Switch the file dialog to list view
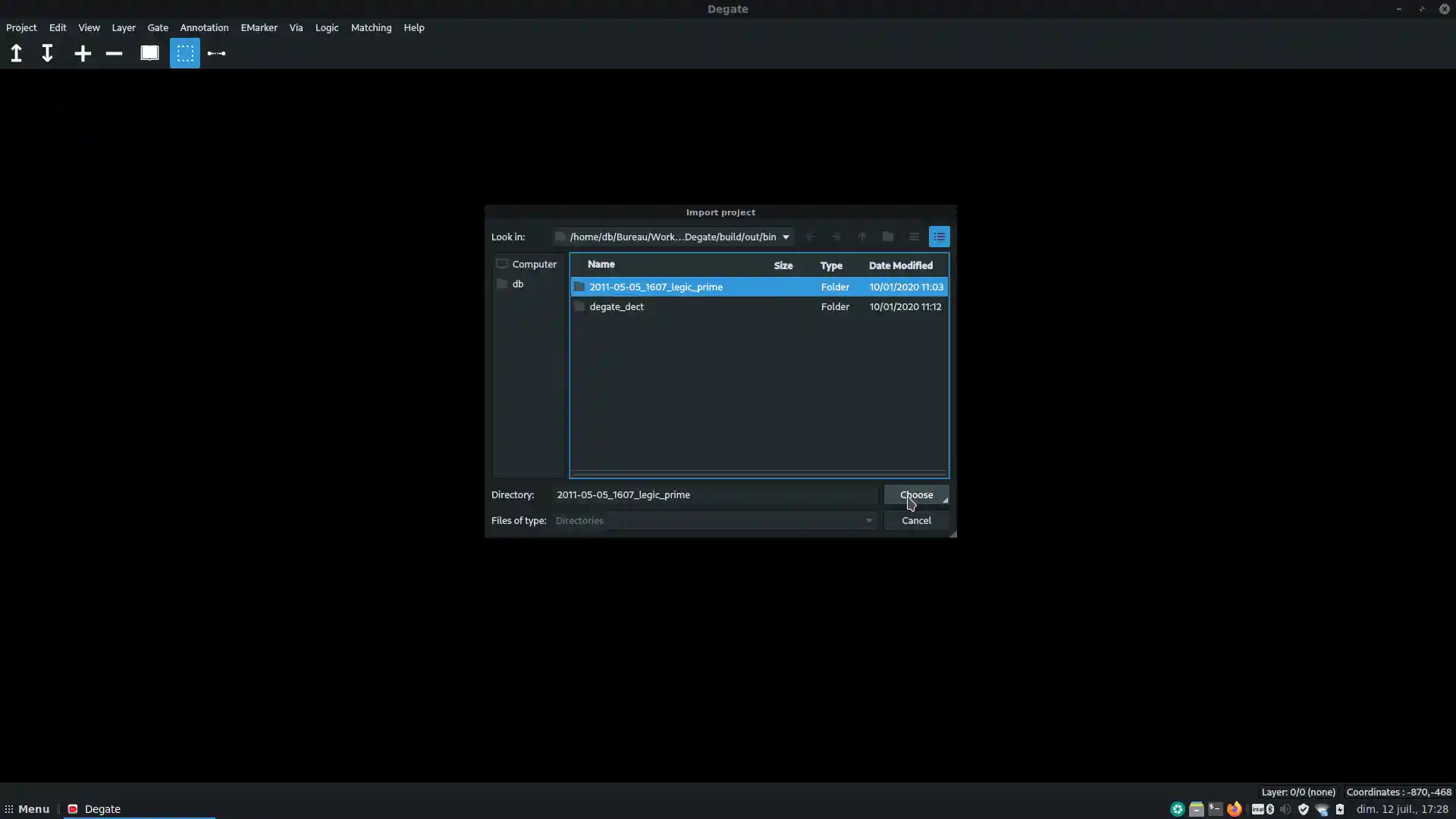The image size is (1456, 819). point(914,237)
